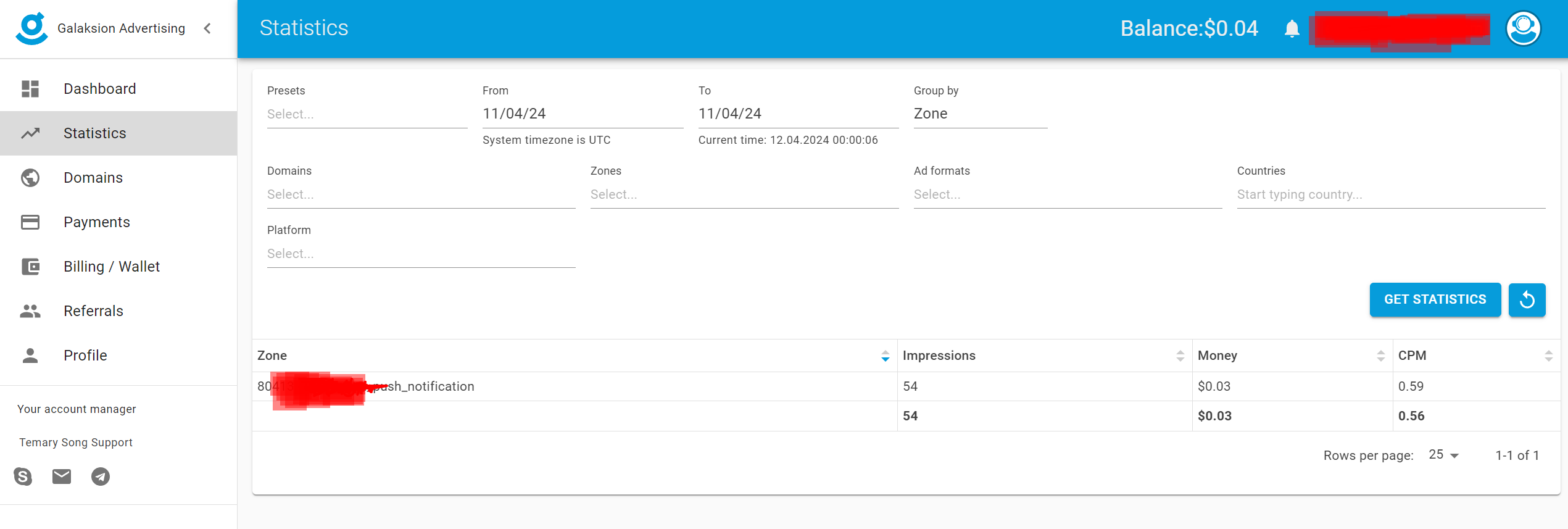The image size is (1568, 529).
Task: Click the Referrals people icon
Action: (x=30, y=311)
